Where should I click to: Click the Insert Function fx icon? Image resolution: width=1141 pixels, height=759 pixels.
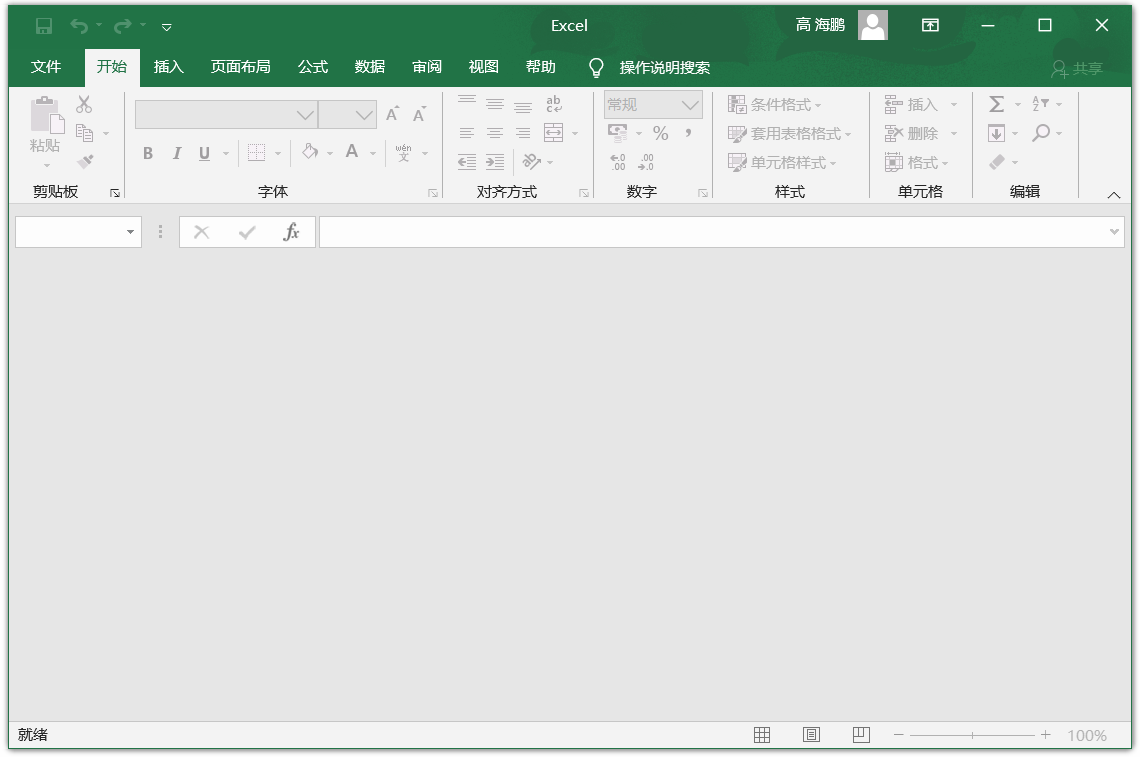(291, 232)
